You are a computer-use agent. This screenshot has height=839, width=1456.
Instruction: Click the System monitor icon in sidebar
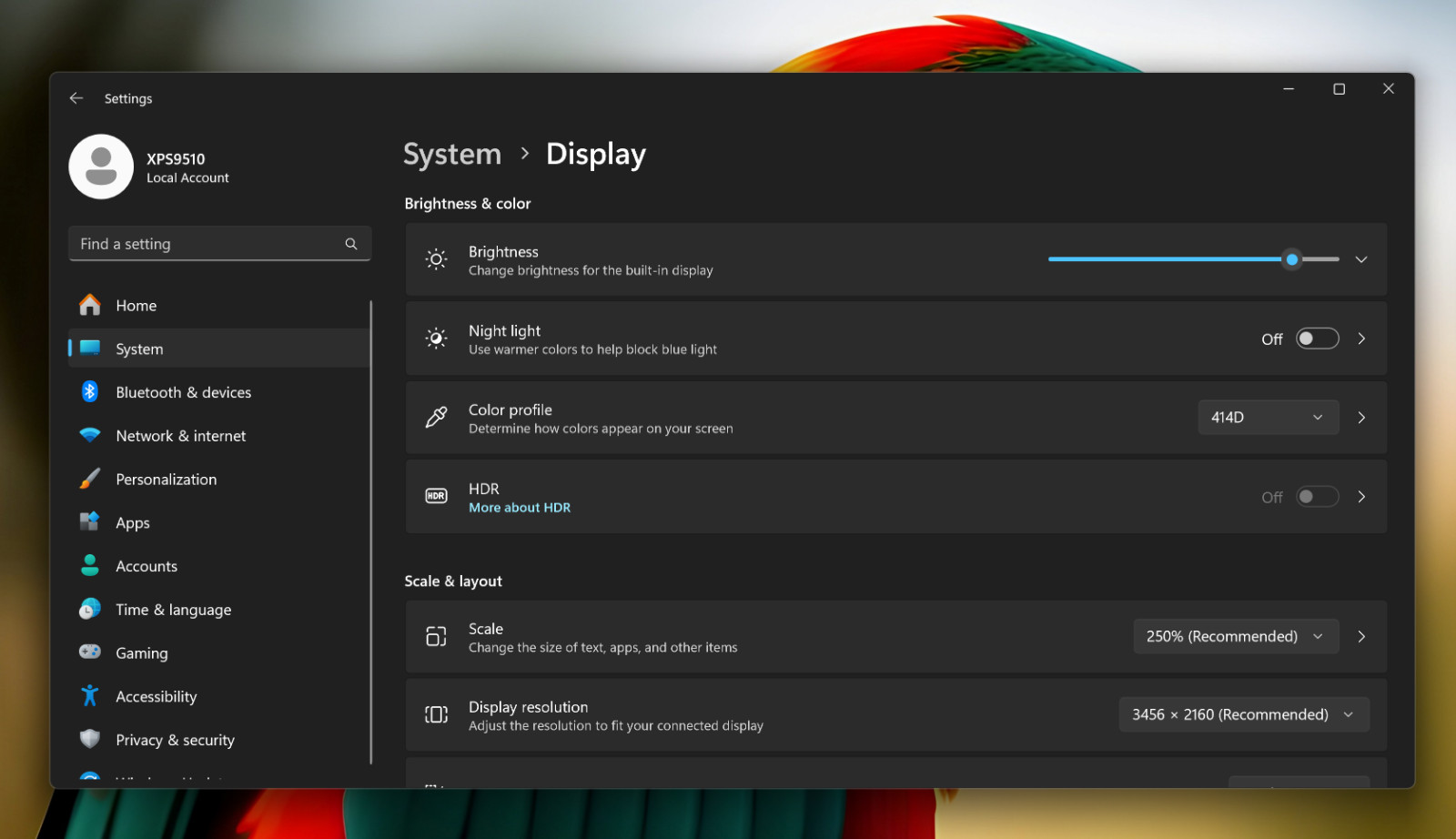point(90,349)
